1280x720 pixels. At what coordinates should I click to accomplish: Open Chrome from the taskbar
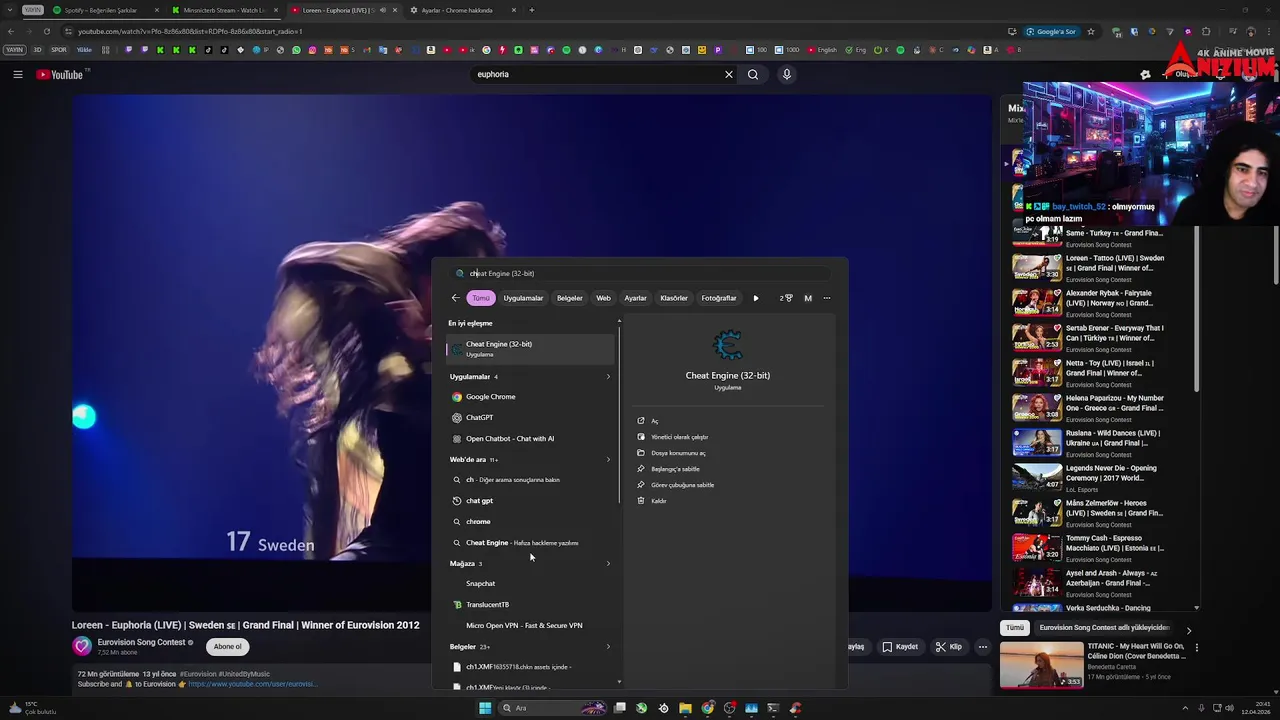click(708, 708)
